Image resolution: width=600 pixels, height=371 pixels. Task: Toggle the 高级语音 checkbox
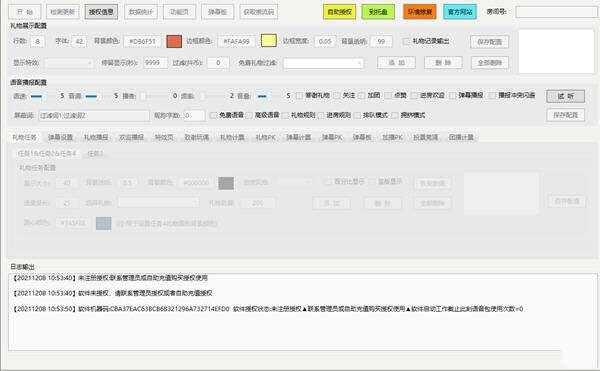pyautogui.click(x=249, y=115)
